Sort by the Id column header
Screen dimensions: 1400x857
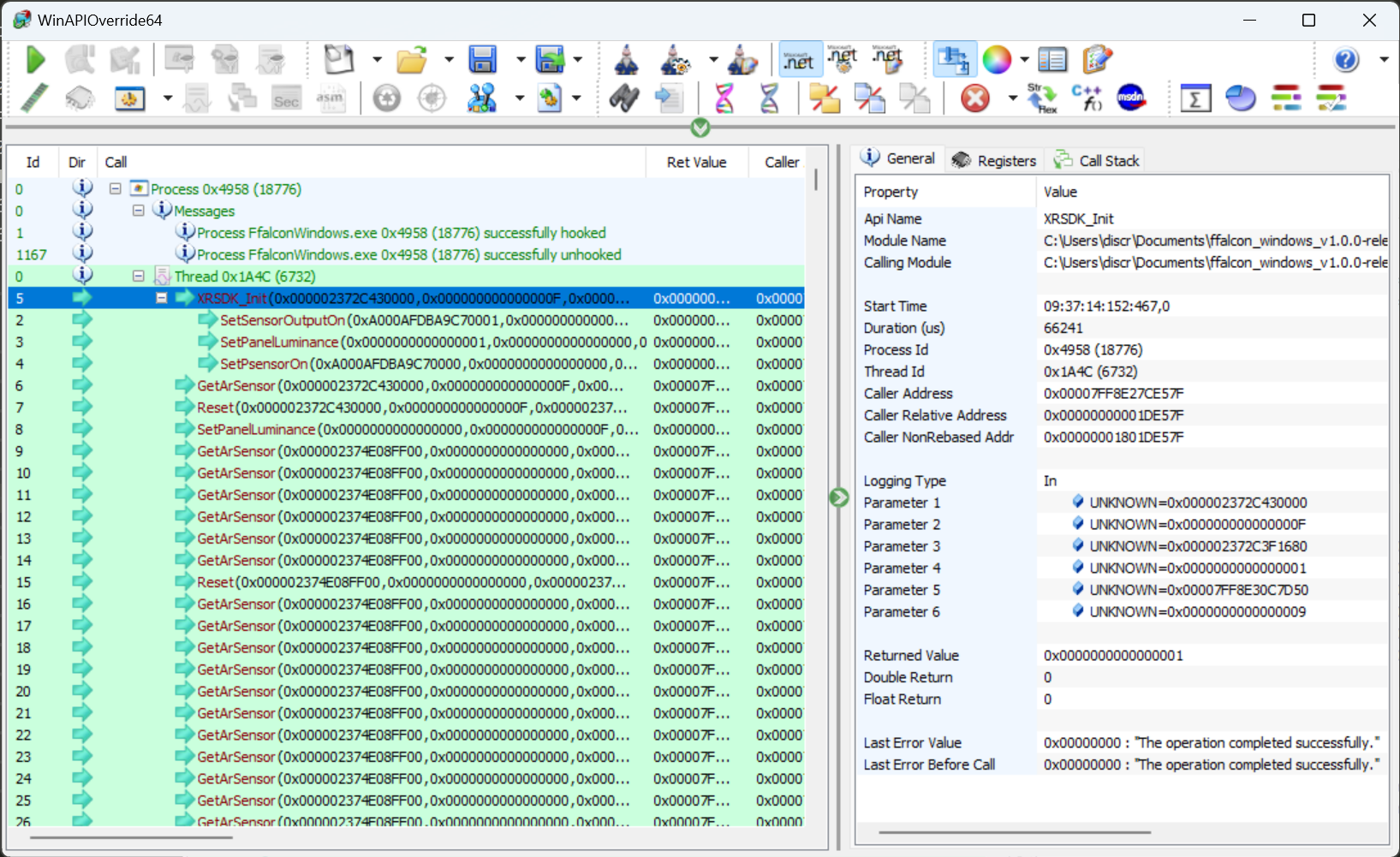33,162
